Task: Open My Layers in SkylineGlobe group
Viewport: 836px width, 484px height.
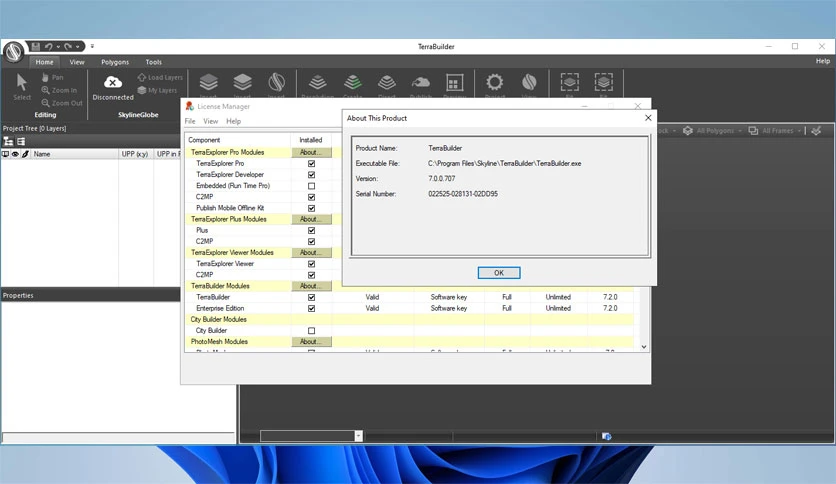Action: click(x=157, y=90)
